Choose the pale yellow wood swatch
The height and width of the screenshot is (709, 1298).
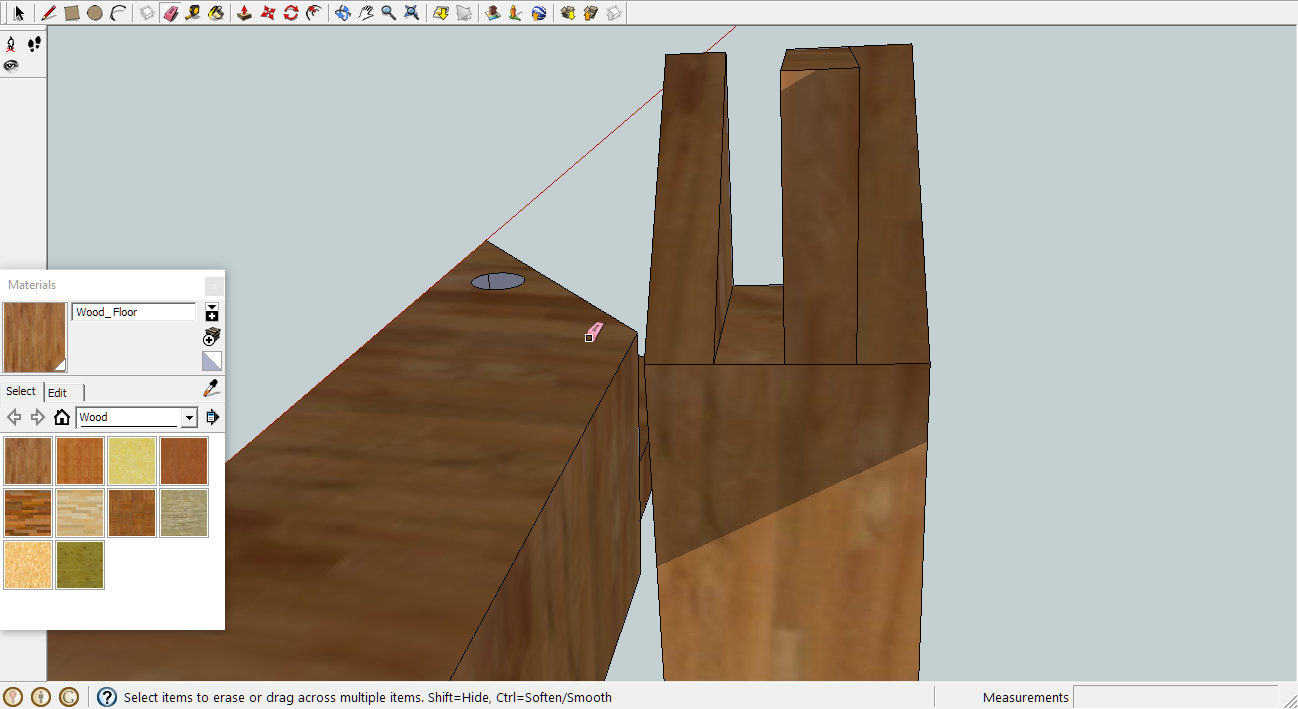(132, 461)
